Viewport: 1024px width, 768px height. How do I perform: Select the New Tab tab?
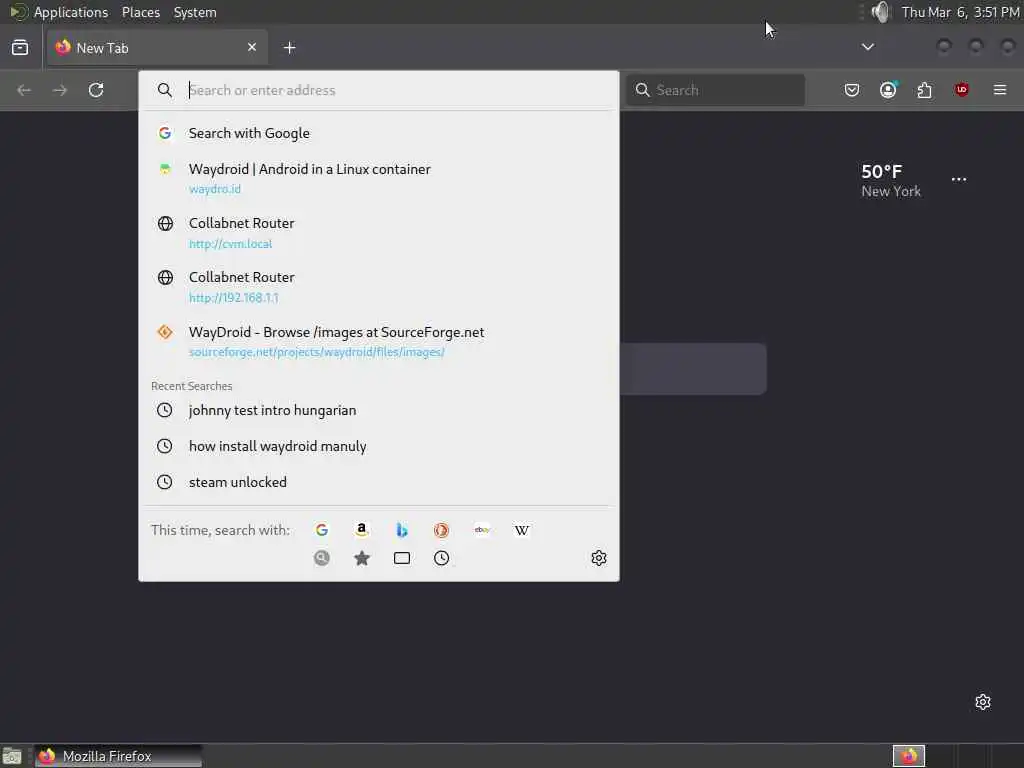[157, 48]
